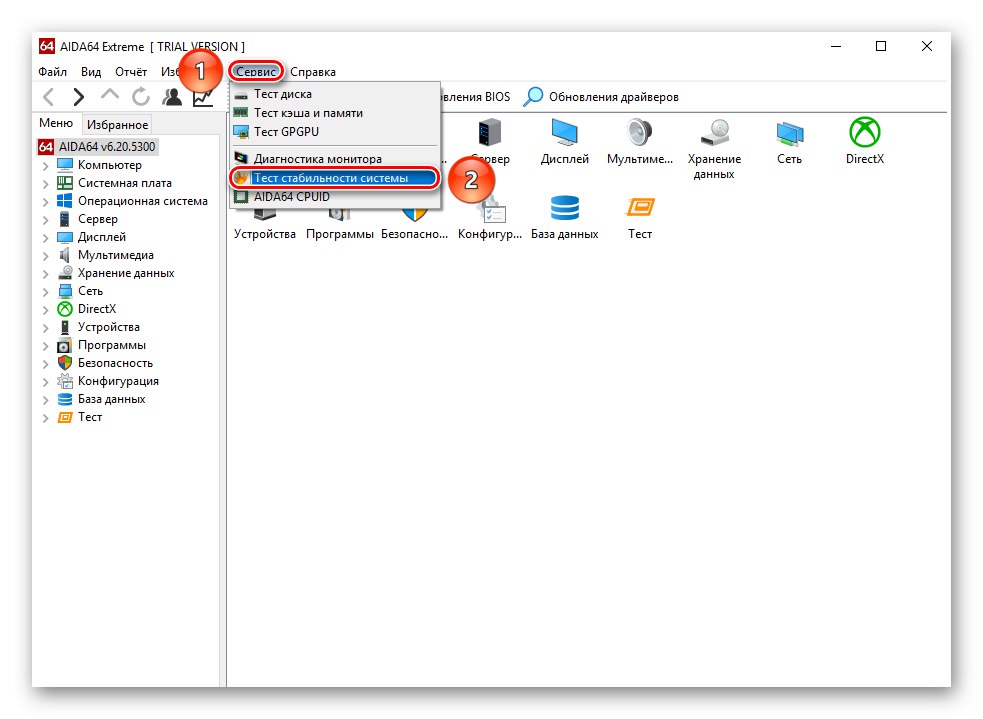Minimize the AIDA64 window
This screenshot has width=983, height=719.
click(836, 46)
